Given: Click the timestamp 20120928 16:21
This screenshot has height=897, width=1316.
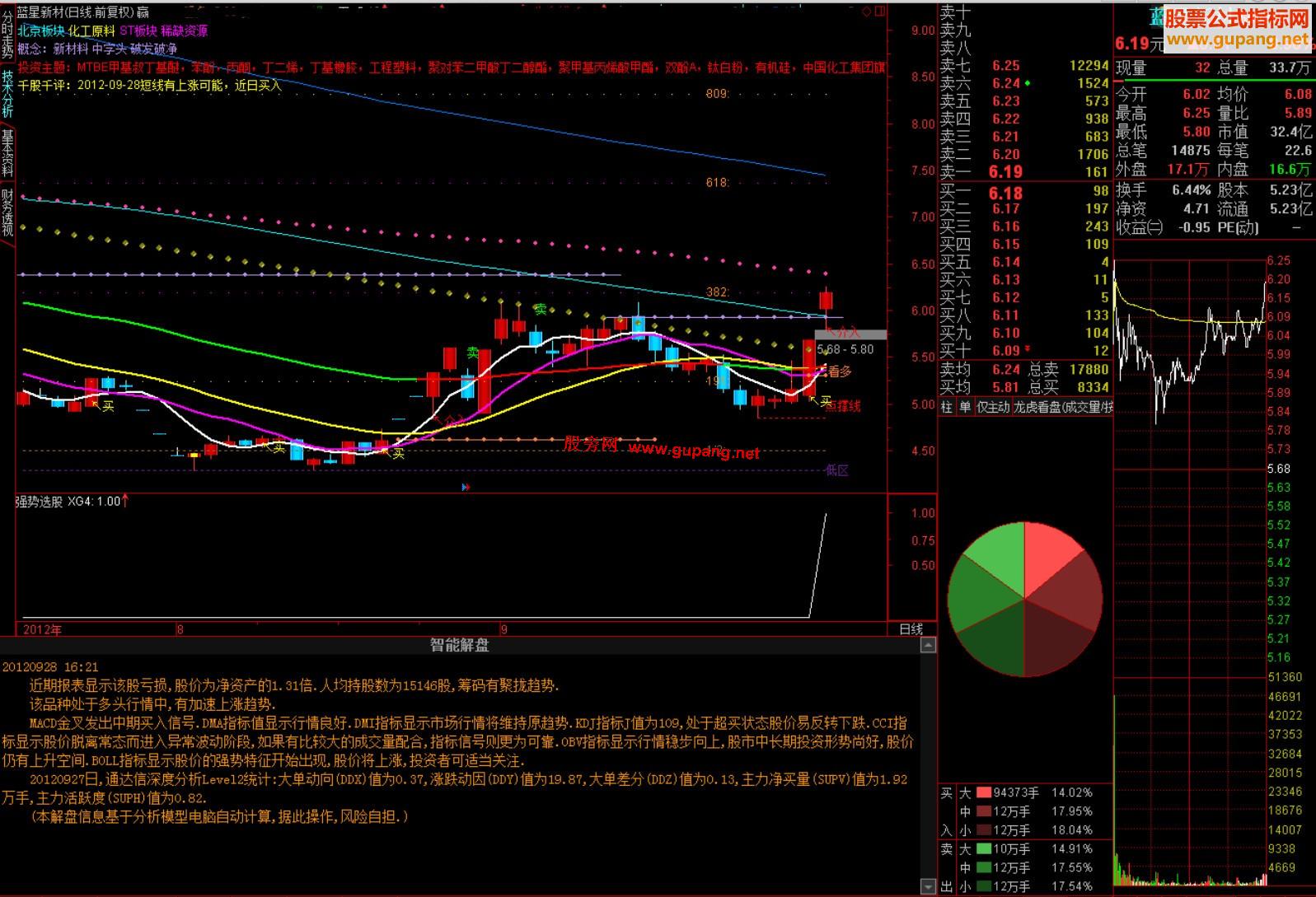Looking at the screenshot, I should pyautogui.click(x=50, y=667).
